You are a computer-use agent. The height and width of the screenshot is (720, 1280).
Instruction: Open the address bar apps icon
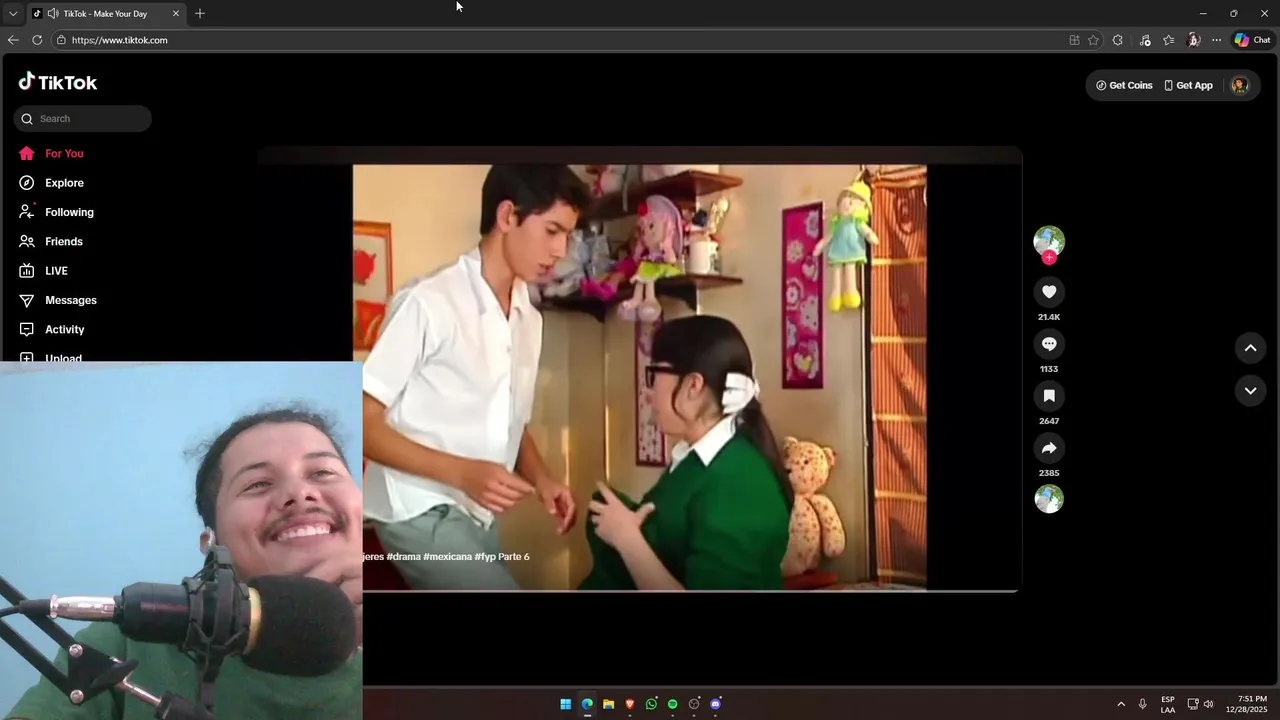(x=1074, y=40)
